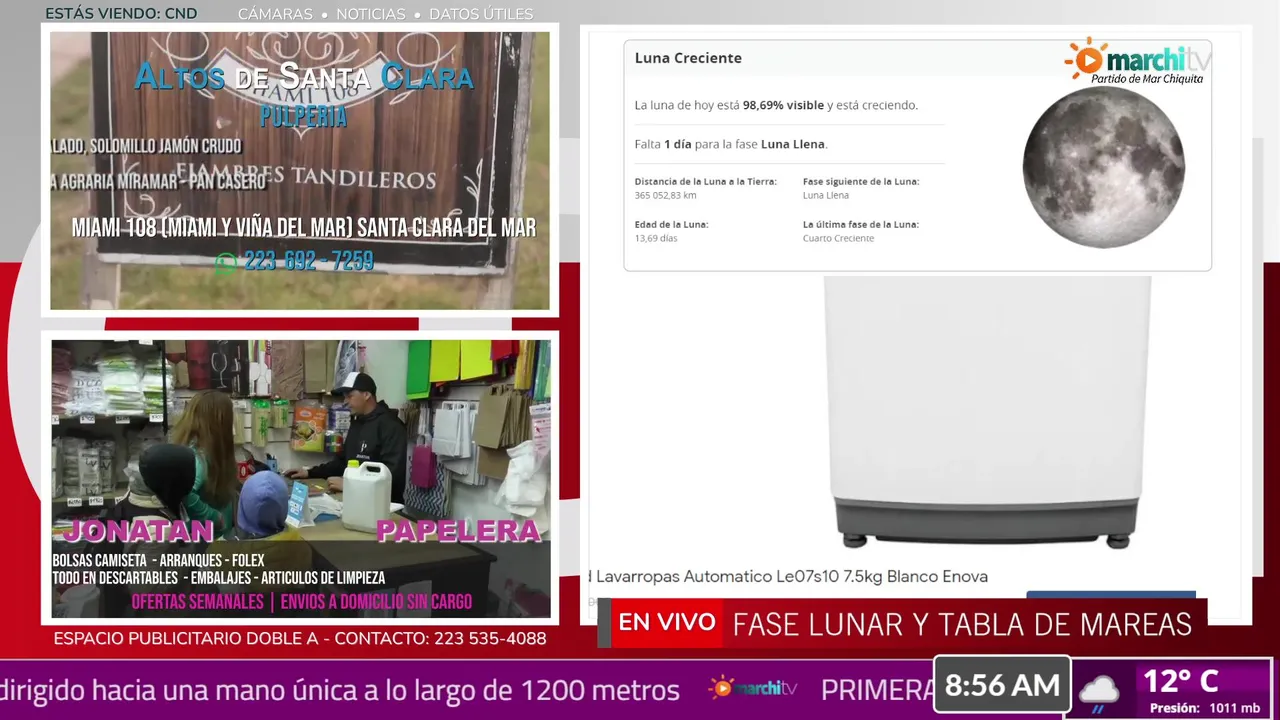Click the 'PAPELERA' title in lower ad

tap(458, 531)
